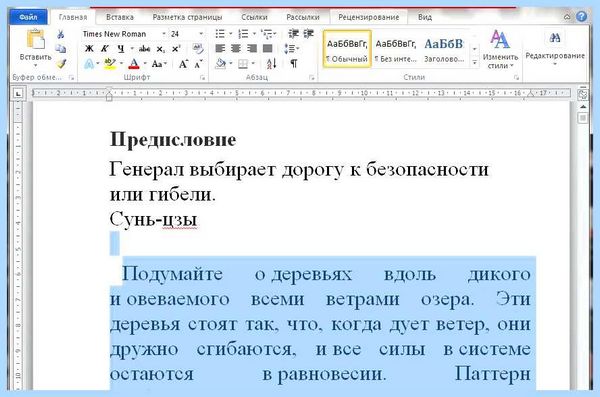Open the font color dropdown arrow
This screenshot has width=600, height=397.
(145, 64)
